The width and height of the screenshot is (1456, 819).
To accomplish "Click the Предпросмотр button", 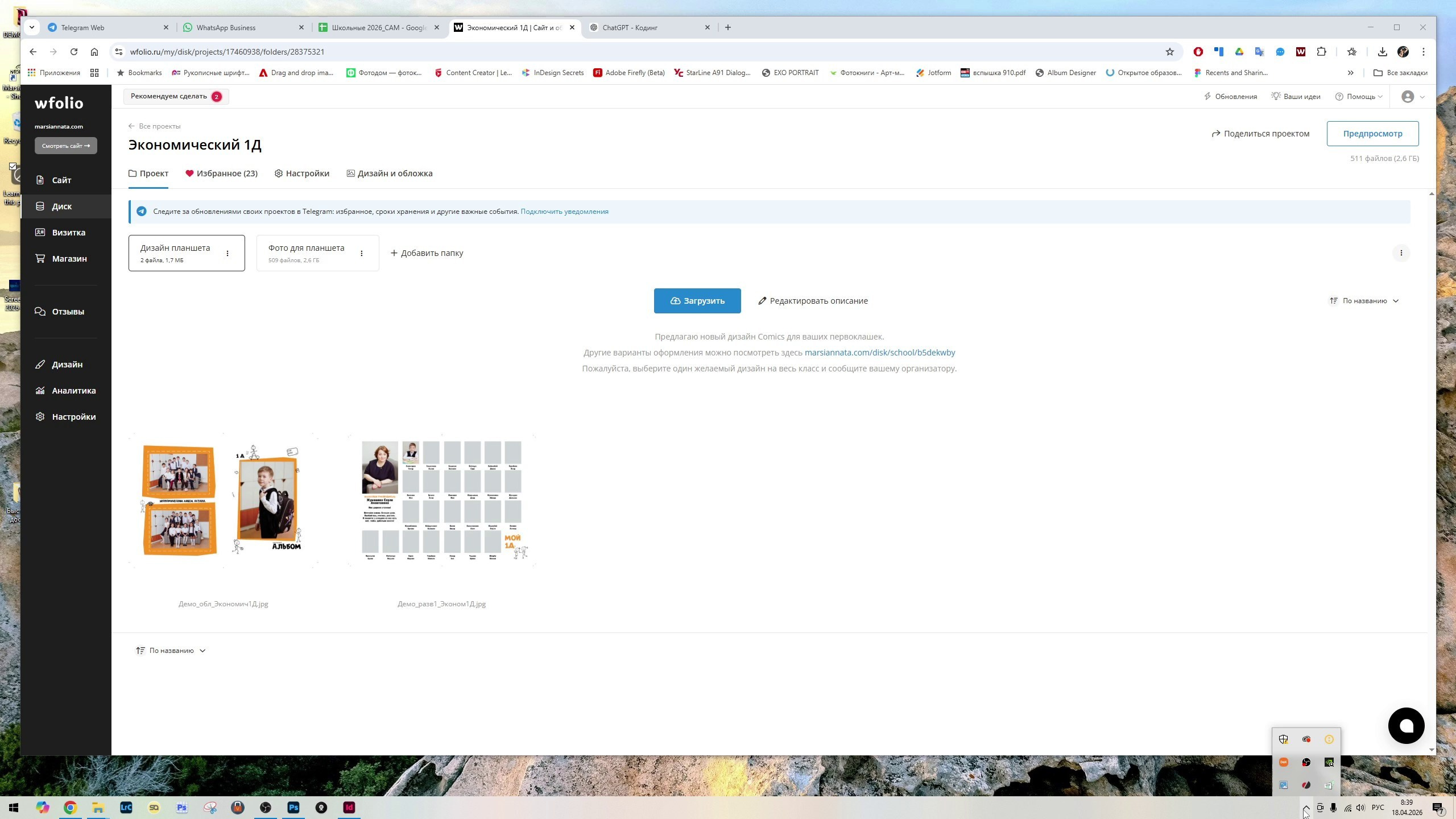I will click(x=1372, y=134).
